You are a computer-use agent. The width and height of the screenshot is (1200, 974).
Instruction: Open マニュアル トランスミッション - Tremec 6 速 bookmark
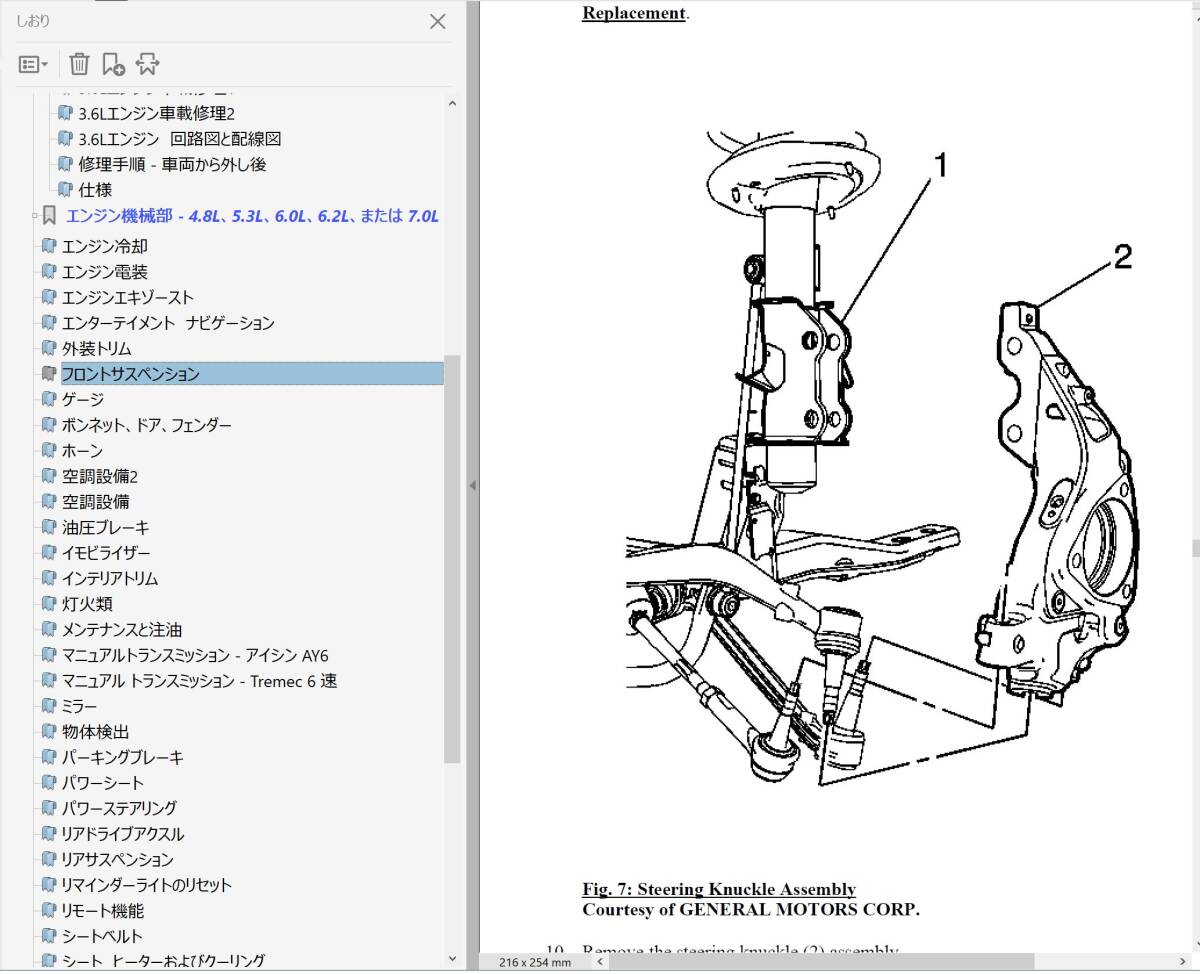click(199, 681)
